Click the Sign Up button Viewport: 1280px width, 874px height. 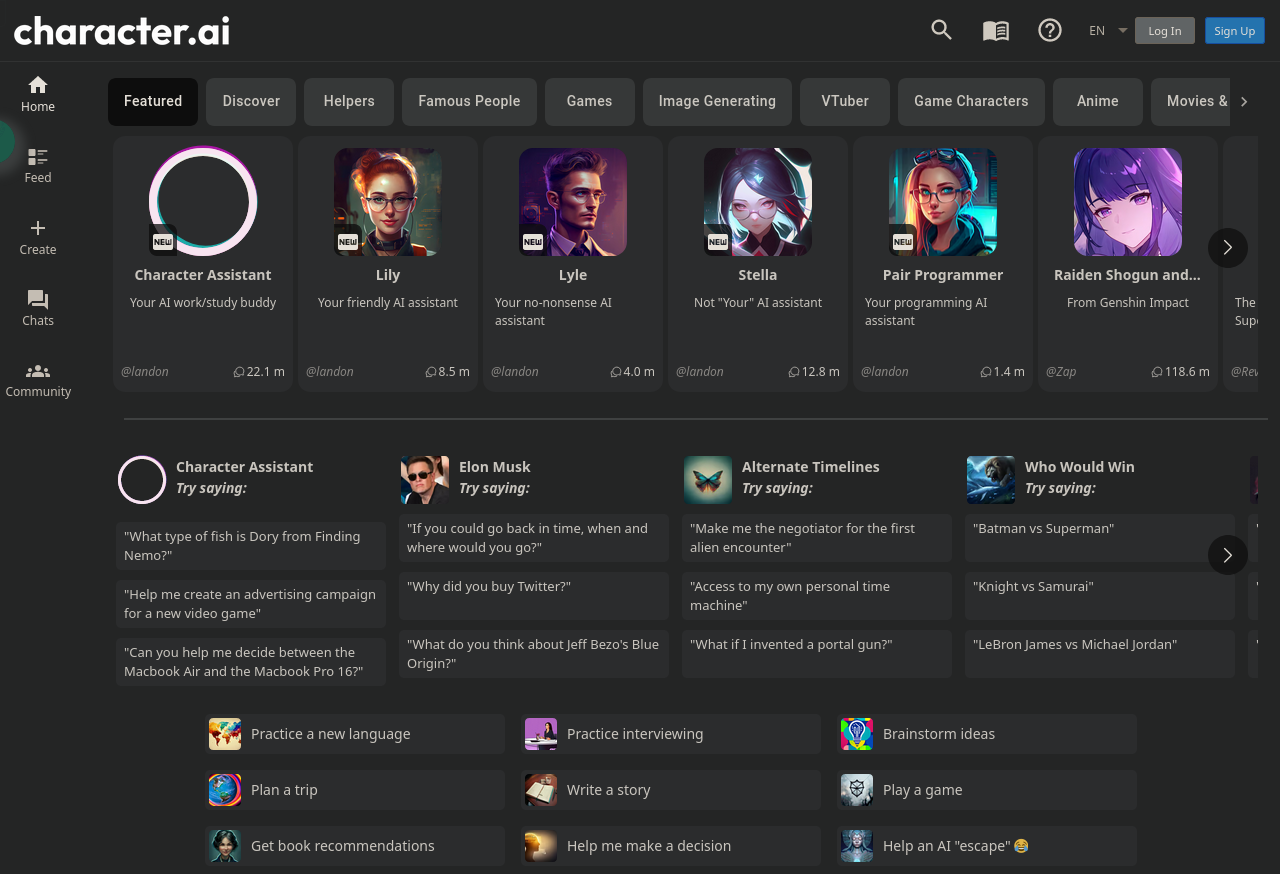tap(1235, 31)
